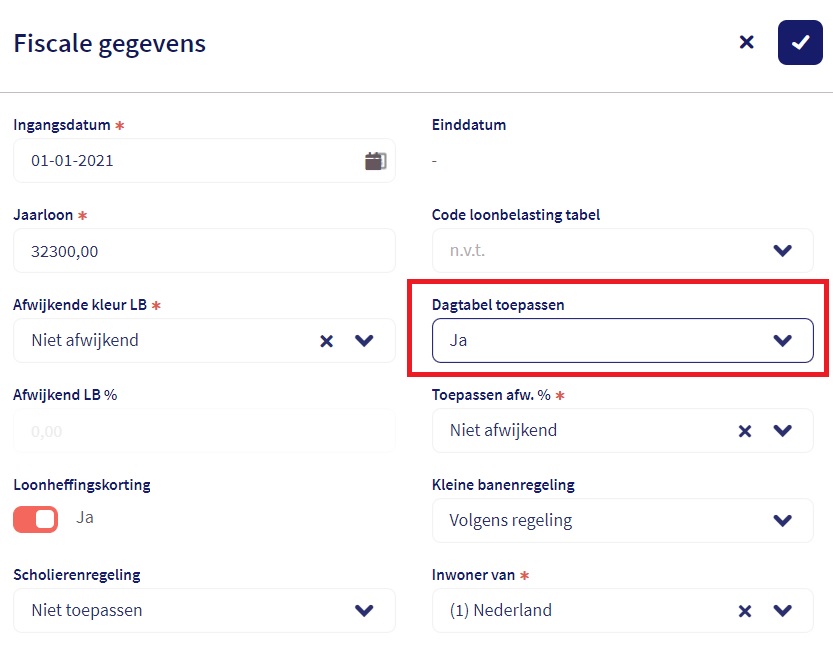Open the Inwoner van dropdown arrow

click(x=782, y=611)
